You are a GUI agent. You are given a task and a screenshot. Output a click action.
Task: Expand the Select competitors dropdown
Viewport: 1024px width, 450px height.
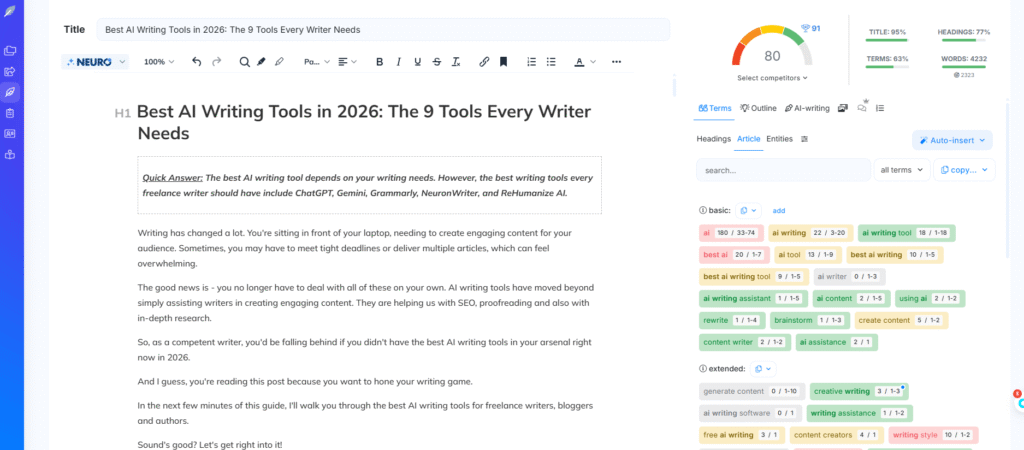(772, 78)
